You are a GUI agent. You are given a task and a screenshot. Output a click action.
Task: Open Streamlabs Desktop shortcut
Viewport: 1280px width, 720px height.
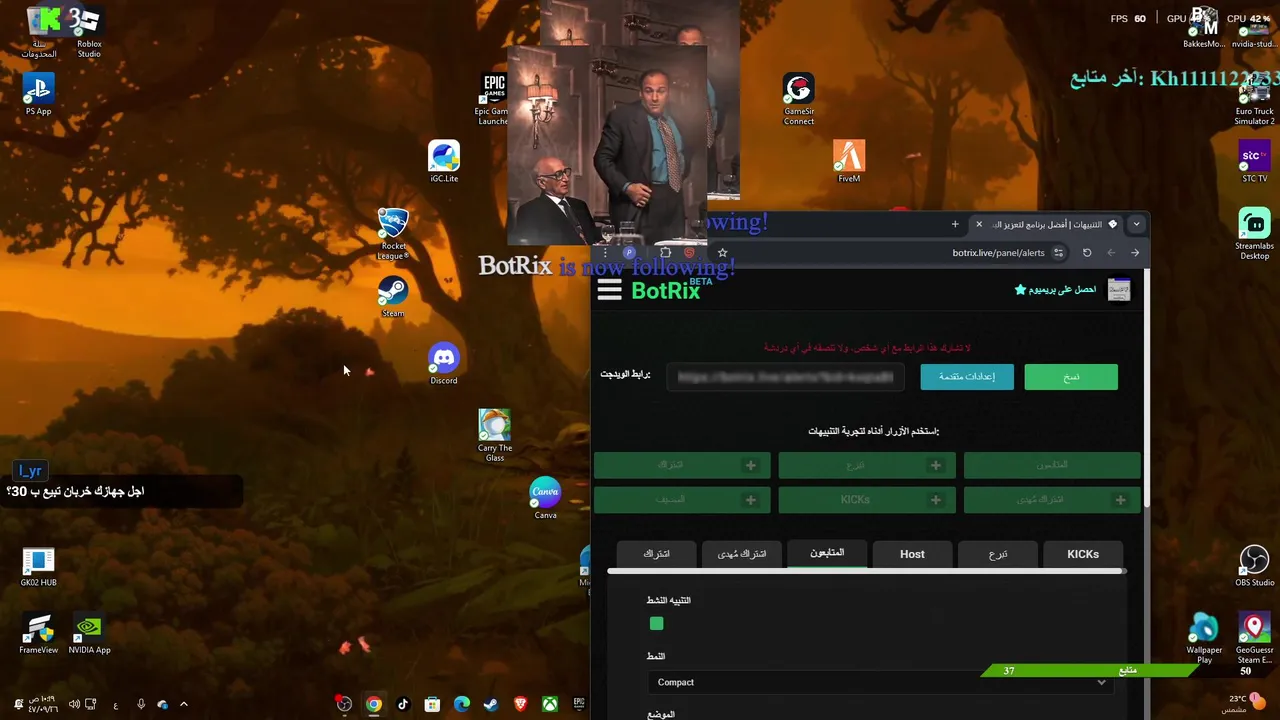coord(1254,234)
